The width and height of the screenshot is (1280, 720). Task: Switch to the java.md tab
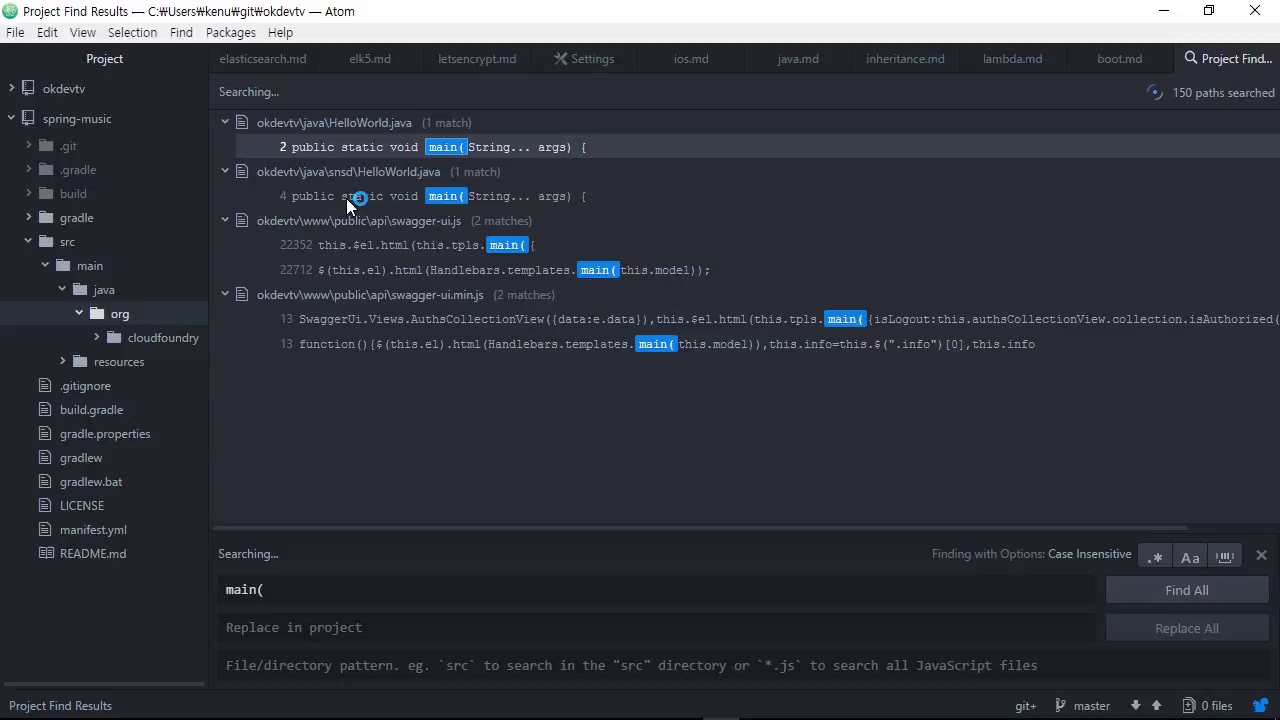tap(798, 59)
